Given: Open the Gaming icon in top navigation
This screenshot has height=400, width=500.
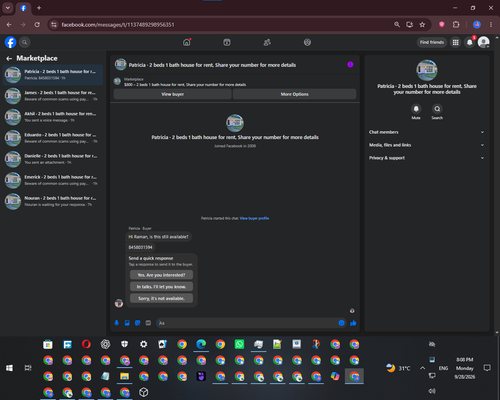Looking at the screenshot, I should coord(307,42).
